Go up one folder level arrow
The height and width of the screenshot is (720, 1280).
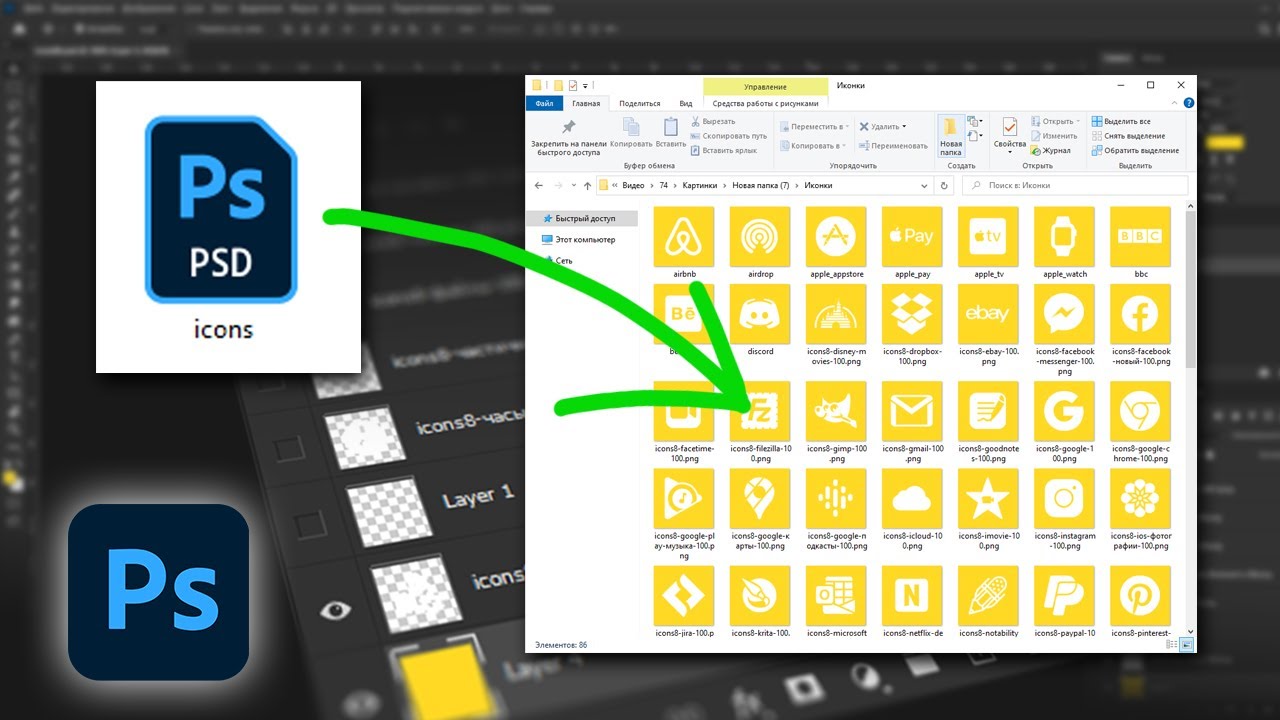[587, 186]
